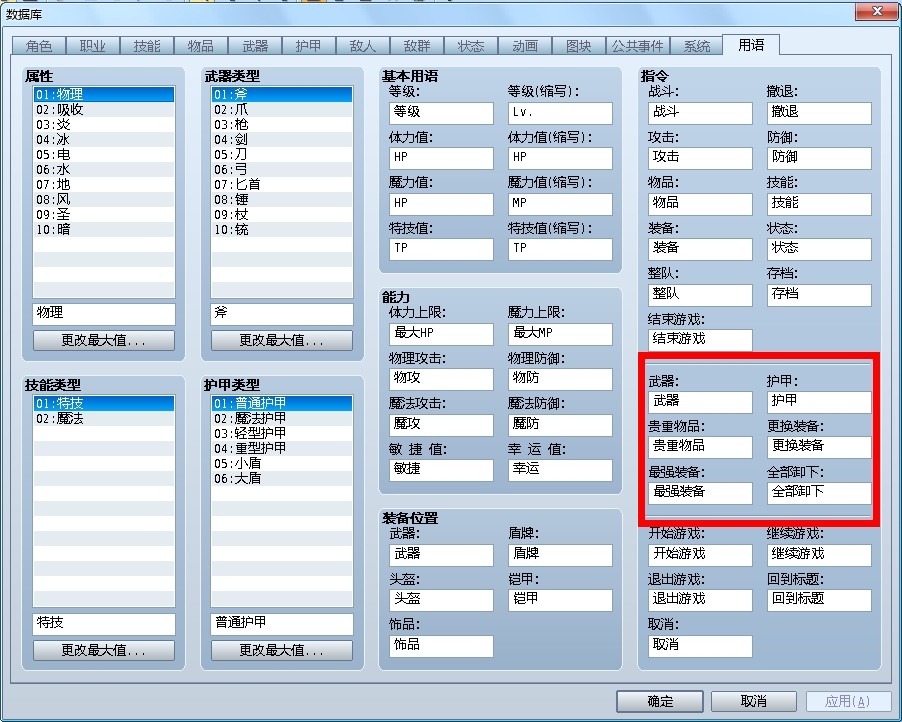Viewport: 902px width, 722px height.
Task: Select 05:电 in the 属性 list
Action: tap(104, 154)
